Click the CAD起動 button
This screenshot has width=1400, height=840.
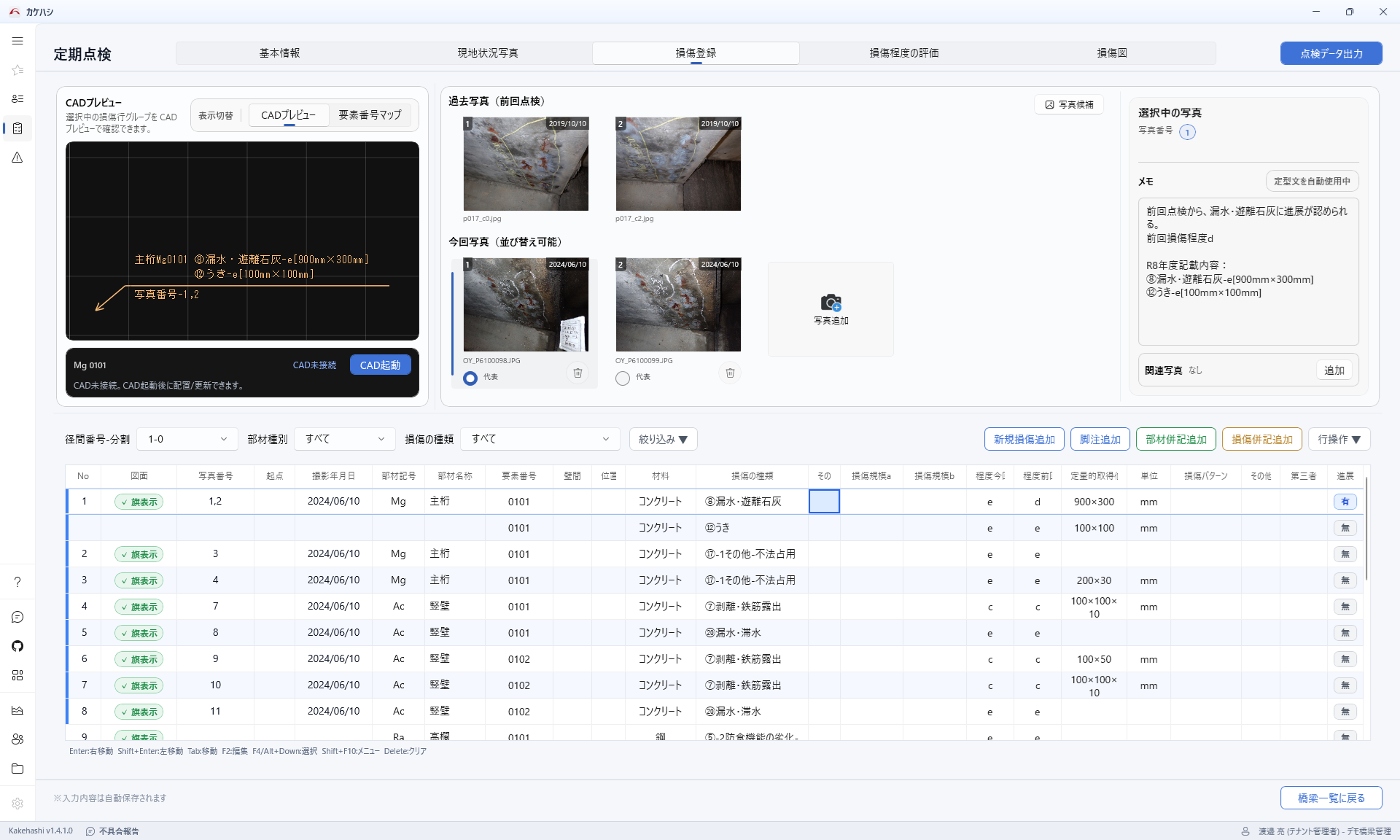point(380,365)
